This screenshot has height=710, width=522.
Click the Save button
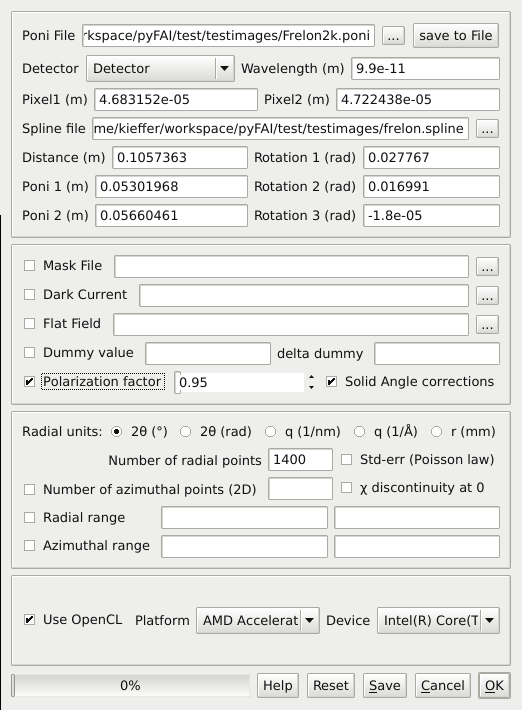click(385, 686)
